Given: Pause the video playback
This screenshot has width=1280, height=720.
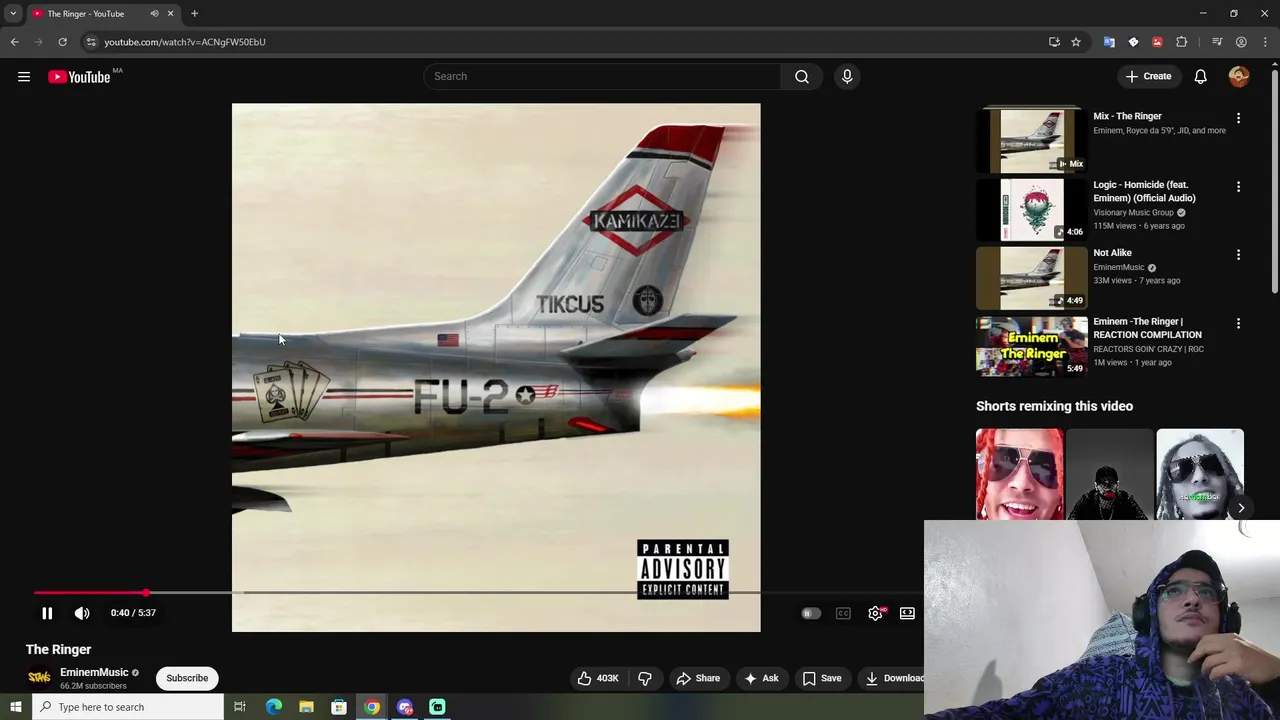Looking at the screenshot, I should tap(47, 613).
